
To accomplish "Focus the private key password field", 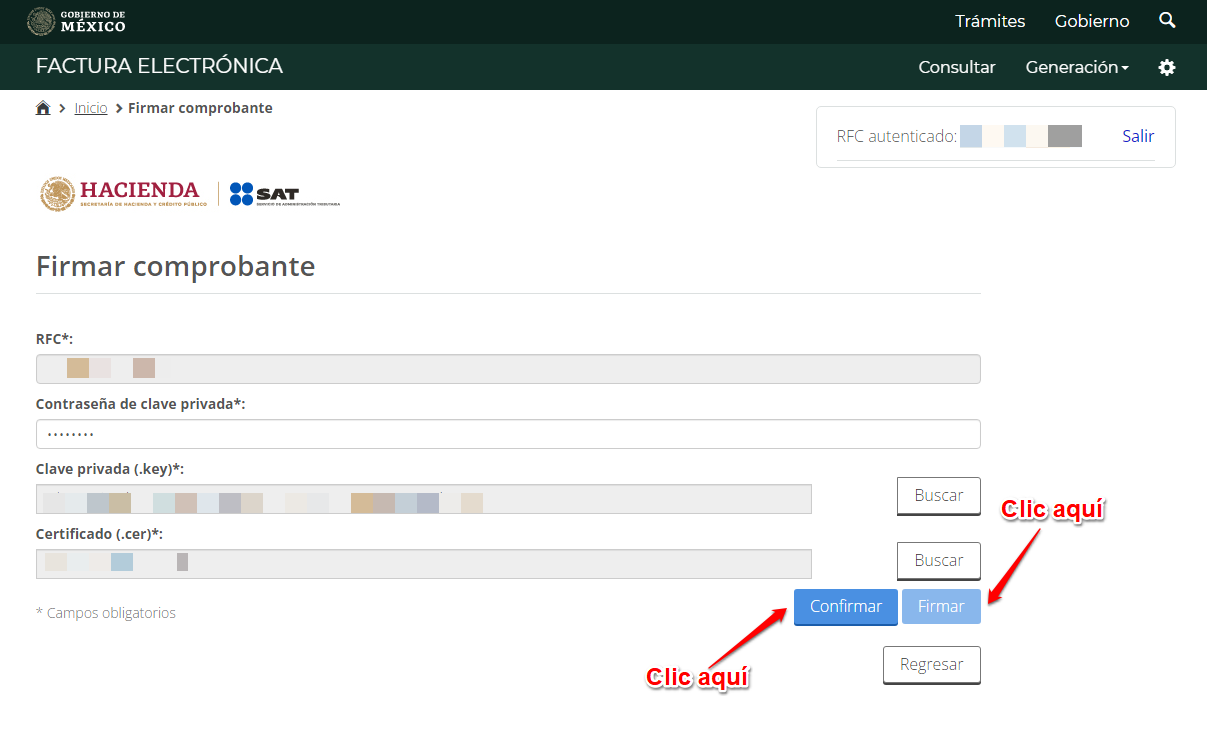I will point(508,434).
